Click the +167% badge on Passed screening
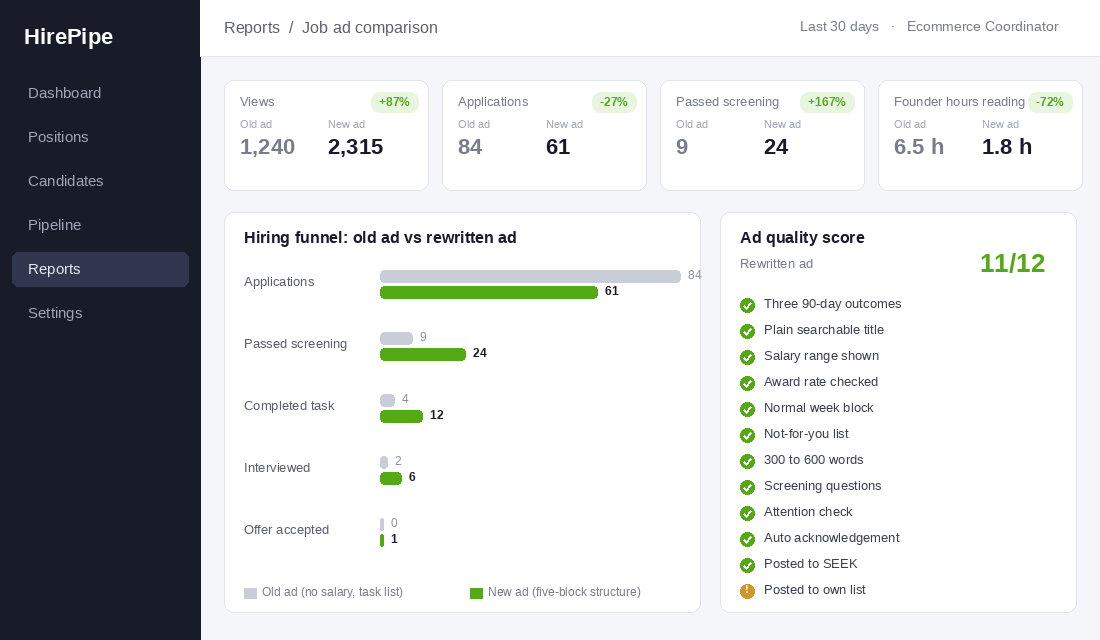 point(826,102)
